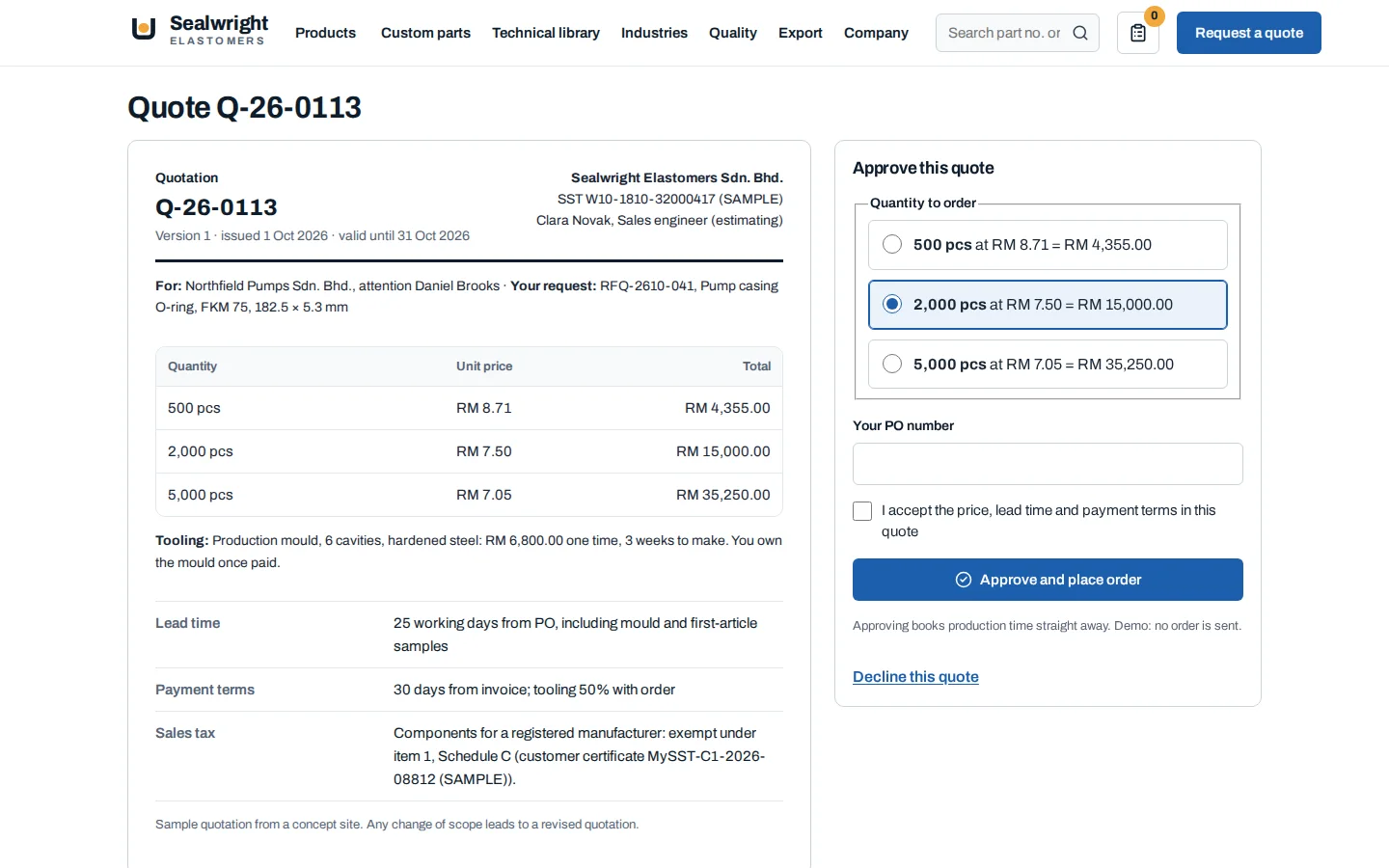The height and width of the screenshot is (868, 1389).
Task: Click the 5,000 pcs table row quantity
Action: [x=201, y=495]
